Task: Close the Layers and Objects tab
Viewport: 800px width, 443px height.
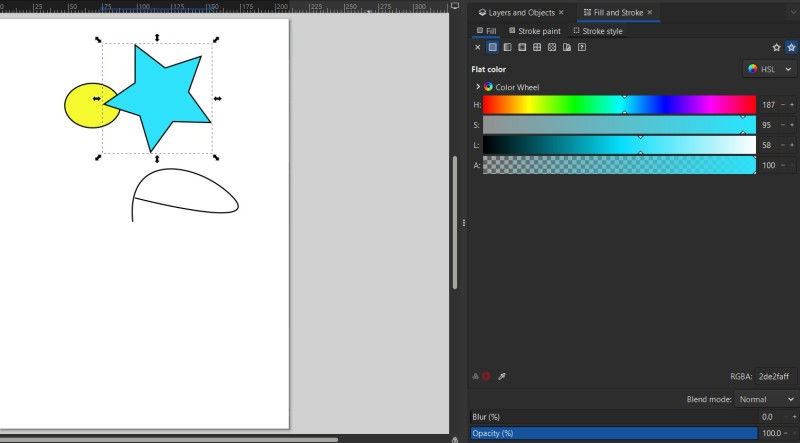Action: [x=561, y=12]
